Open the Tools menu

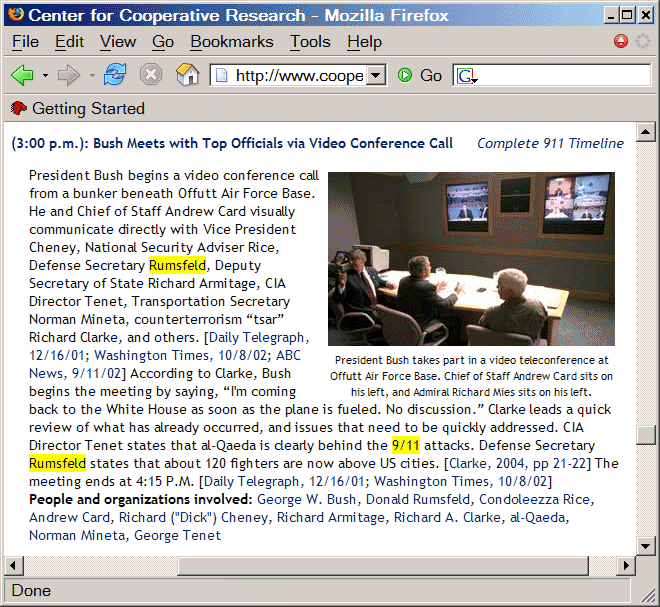(310, 41)
